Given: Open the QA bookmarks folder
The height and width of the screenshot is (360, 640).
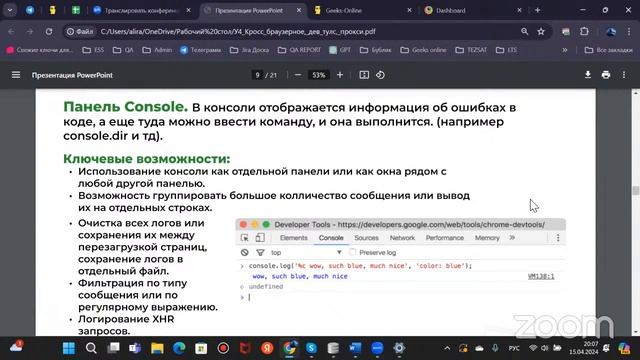Looking at the screenshot, I should point(123,50).
